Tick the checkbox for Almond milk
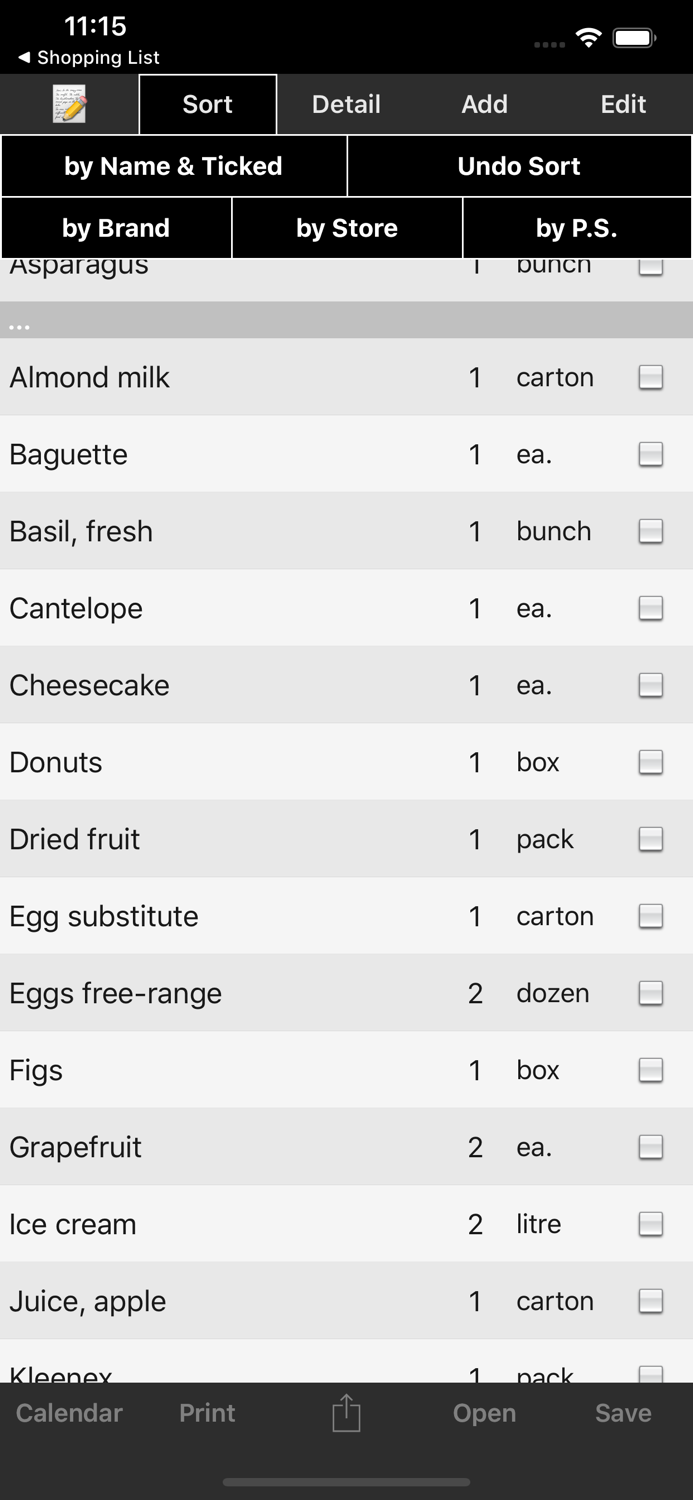Image resolution: width=693 pixels, height=1500 pixels. [x=650, y=377]
